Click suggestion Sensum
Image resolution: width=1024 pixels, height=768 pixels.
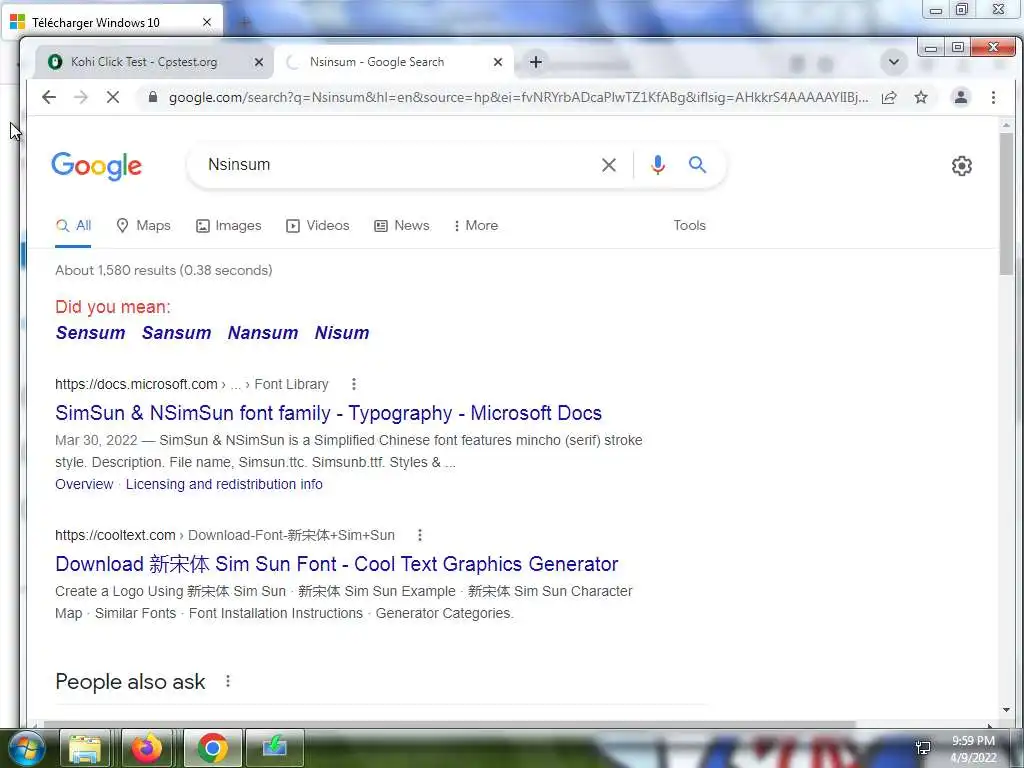coord(90,333)
